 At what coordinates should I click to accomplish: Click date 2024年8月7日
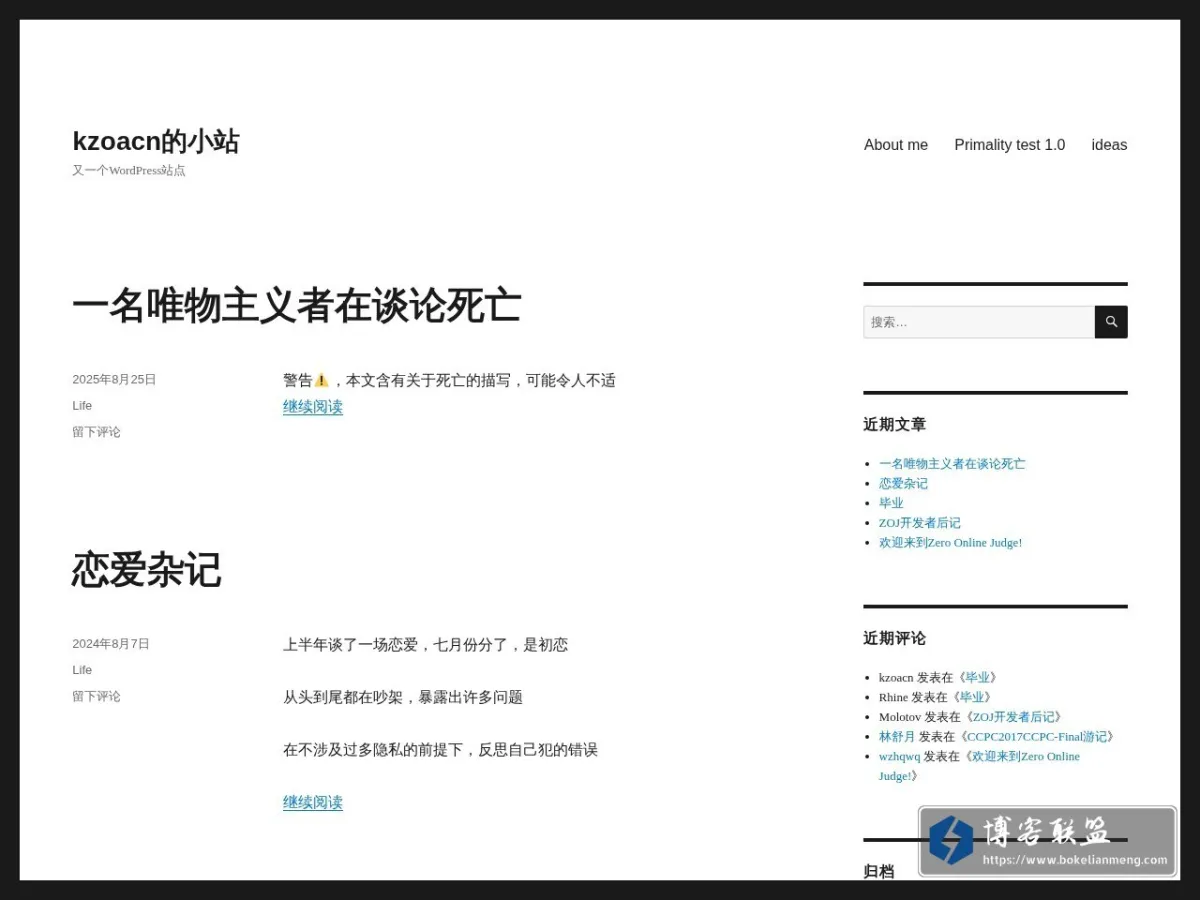pos(111,643)
